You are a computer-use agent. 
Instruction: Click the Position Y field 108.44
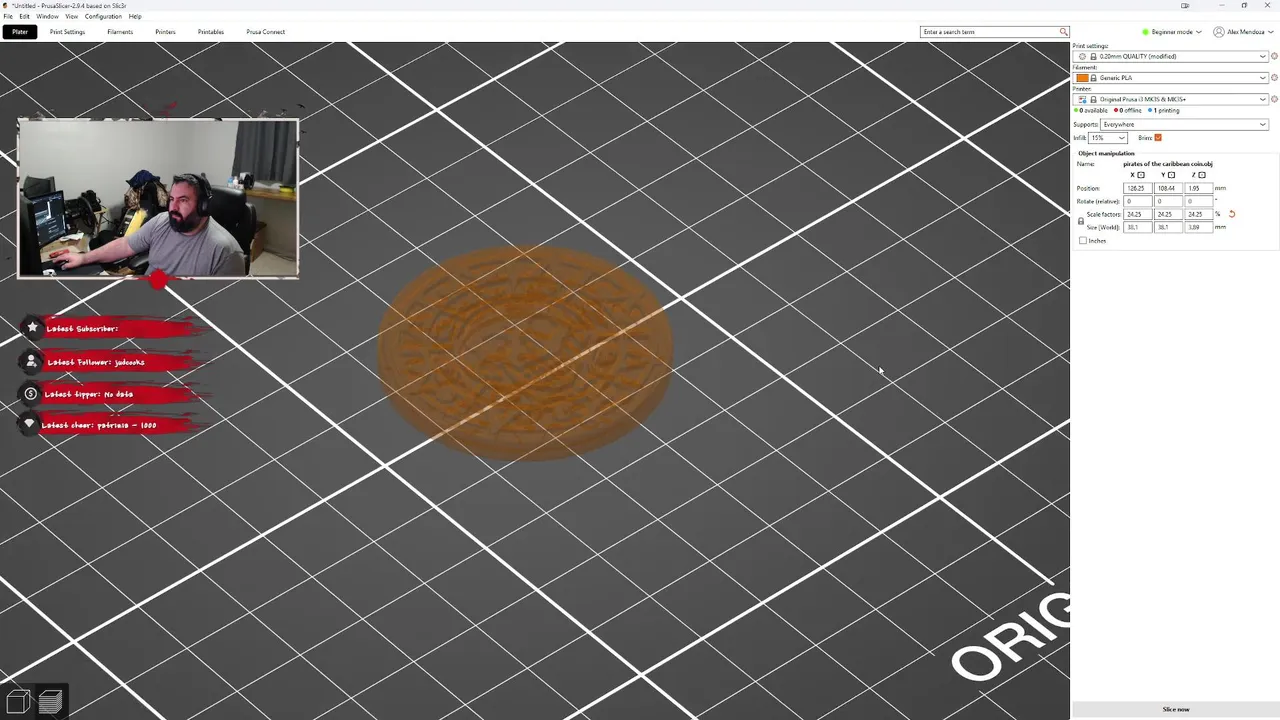point(1168,188)
